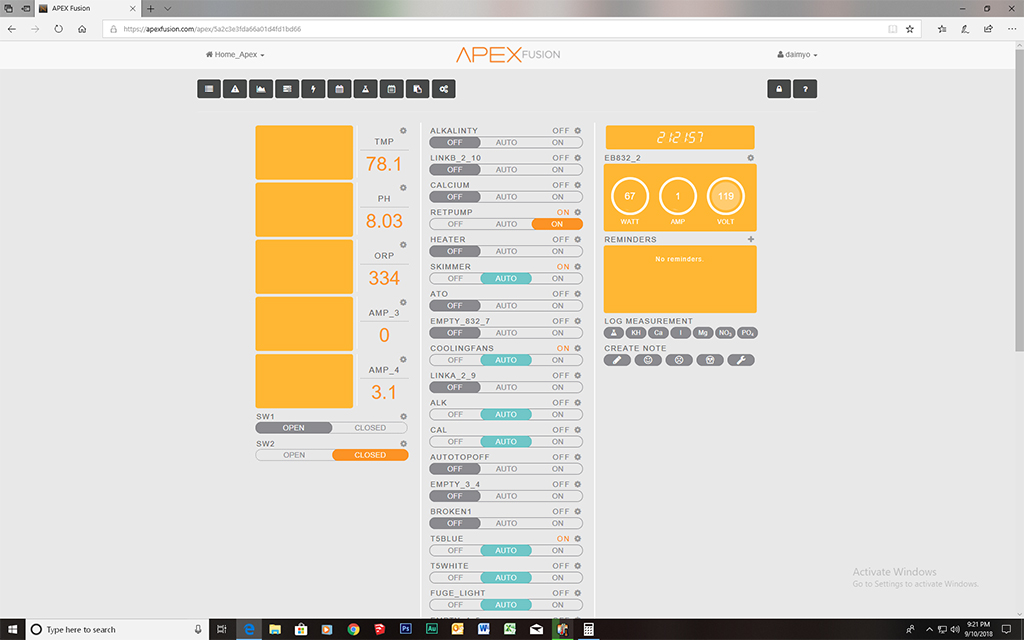Set ALKALINTY output to AUTO
Viewport: 1024px width, 640px height.
point(506,142)
